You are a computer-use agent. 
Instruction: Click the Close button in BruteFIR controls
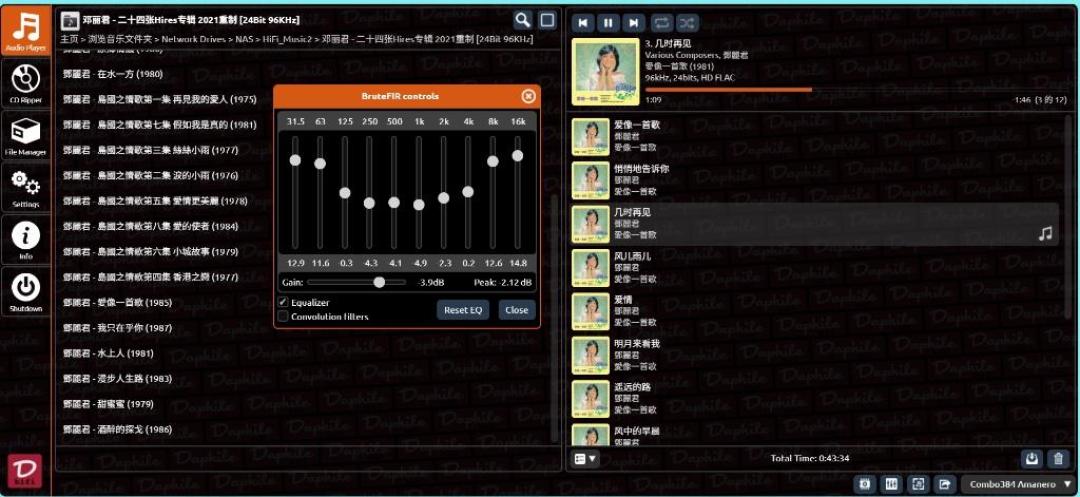(x=517, y=310)
